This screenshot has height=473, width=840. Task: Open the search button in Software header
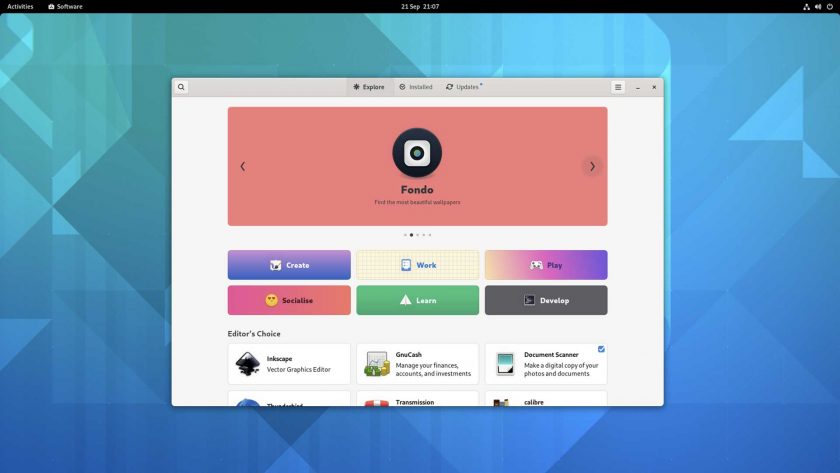pyautogui.click(x=182, y=87)
